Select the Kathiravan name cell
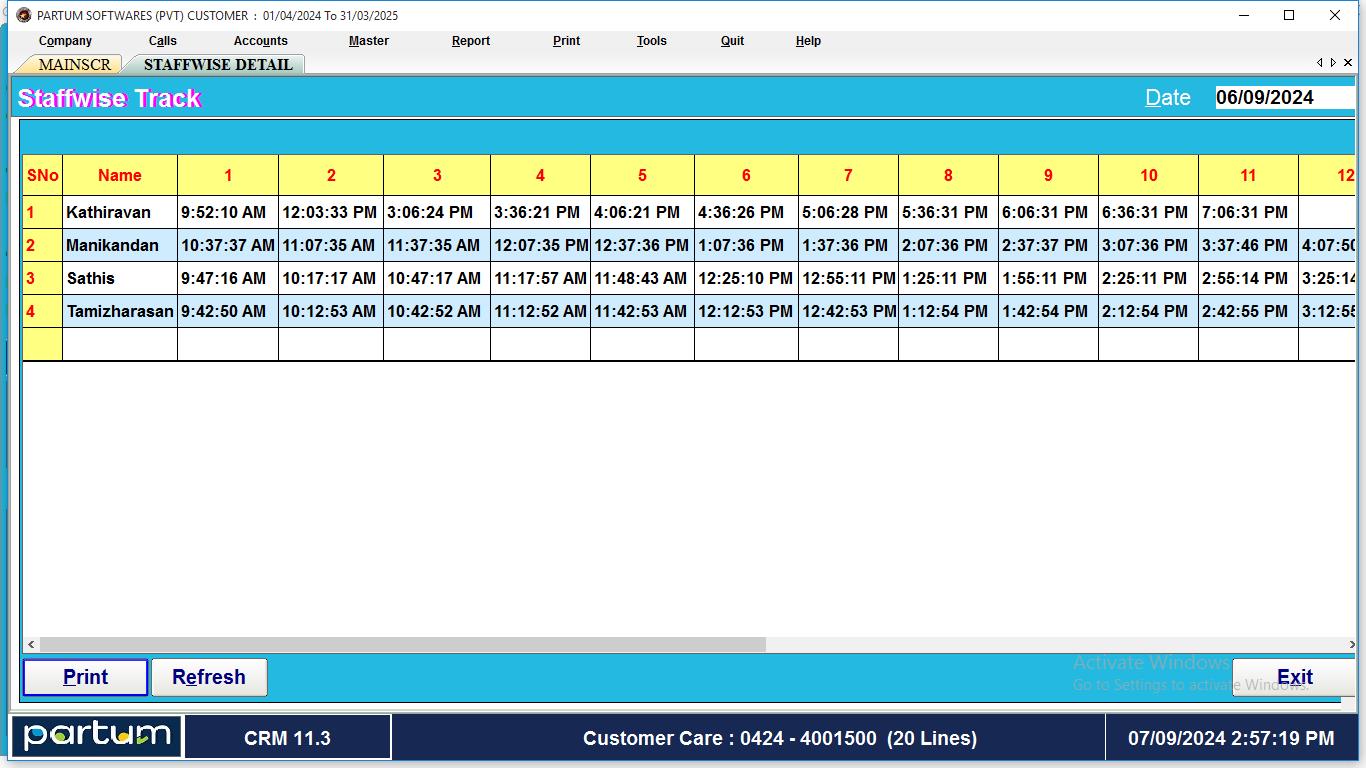 click(x=120, y=212)
